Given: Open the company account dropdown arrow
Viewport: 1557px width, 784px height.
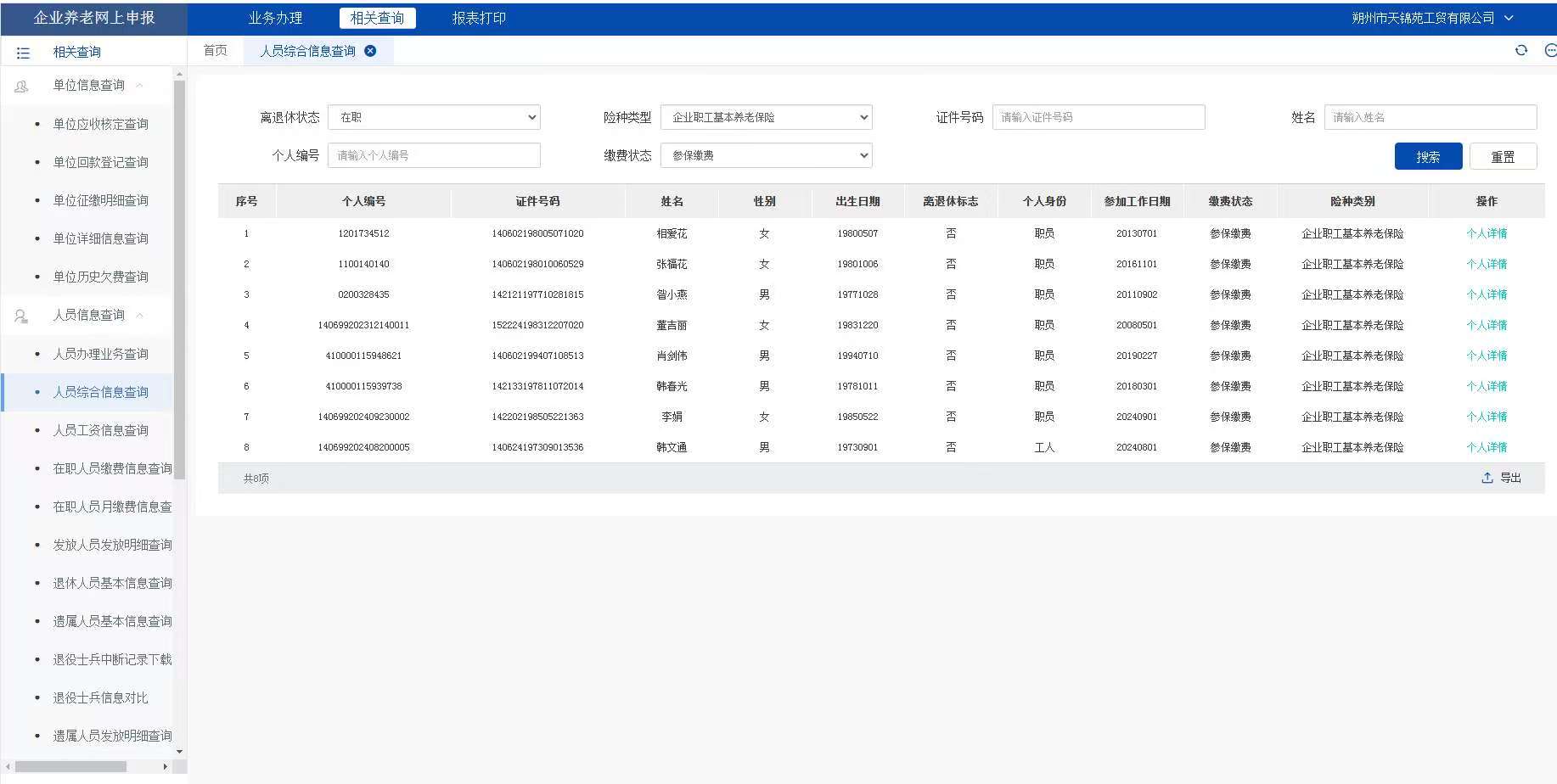Looking at the screenshot, I should coord(1509,18).
